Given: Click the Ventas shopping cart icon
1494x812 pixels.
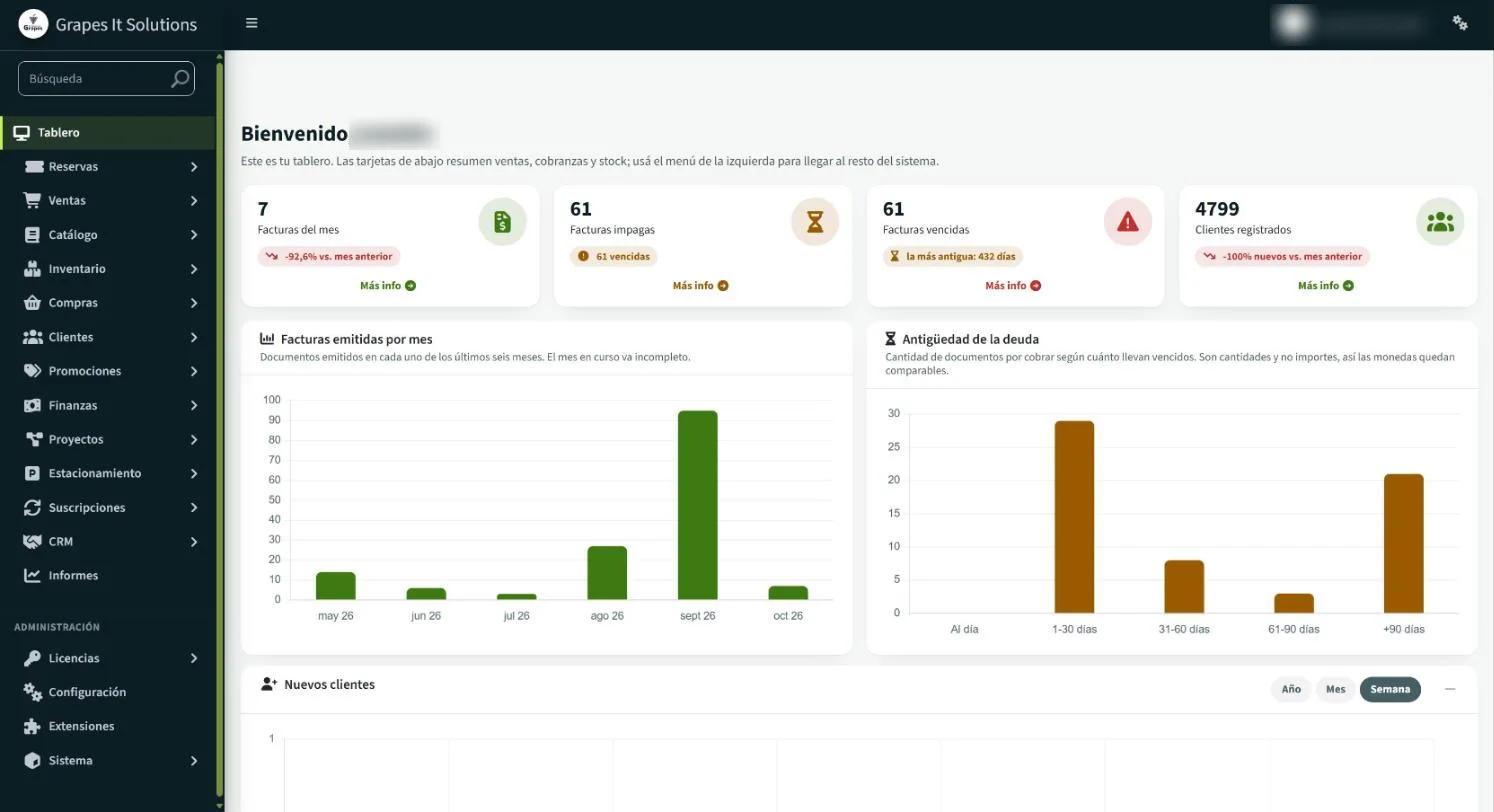Looking at the screenshot, I should tap(33, 201).
